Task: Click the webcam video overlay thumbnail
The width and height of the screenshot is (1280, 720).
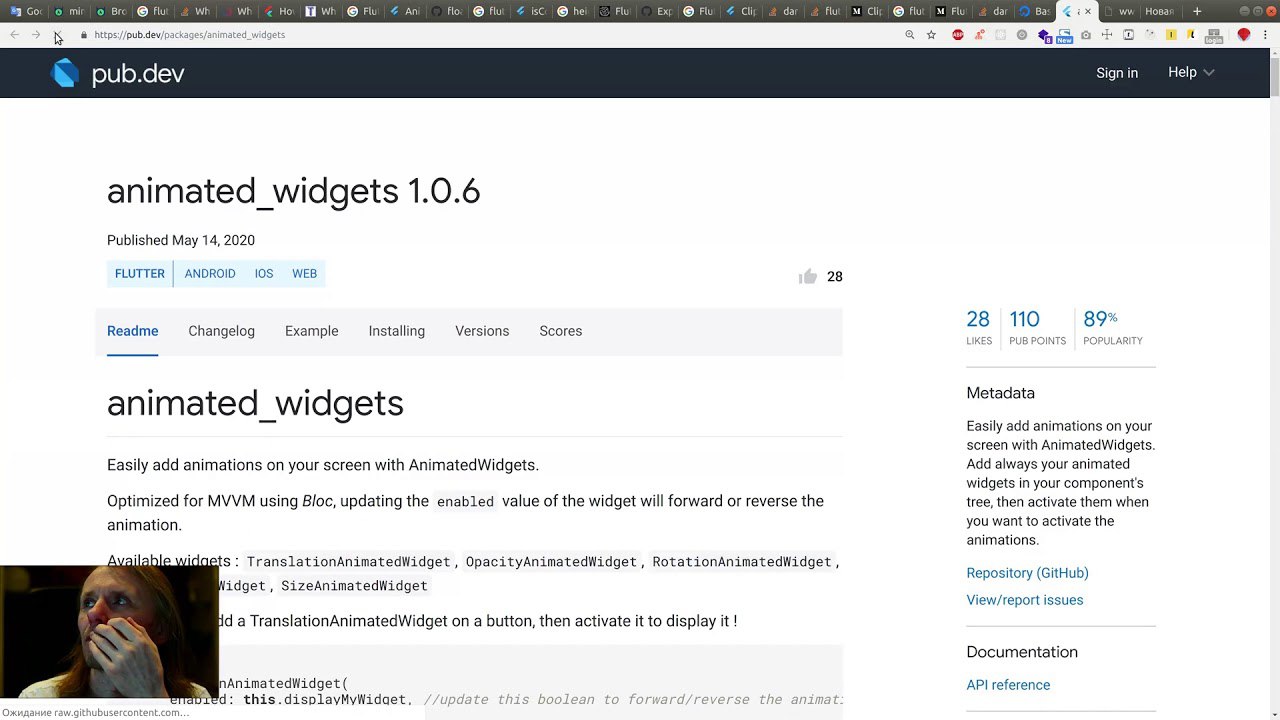Action: 109,632
